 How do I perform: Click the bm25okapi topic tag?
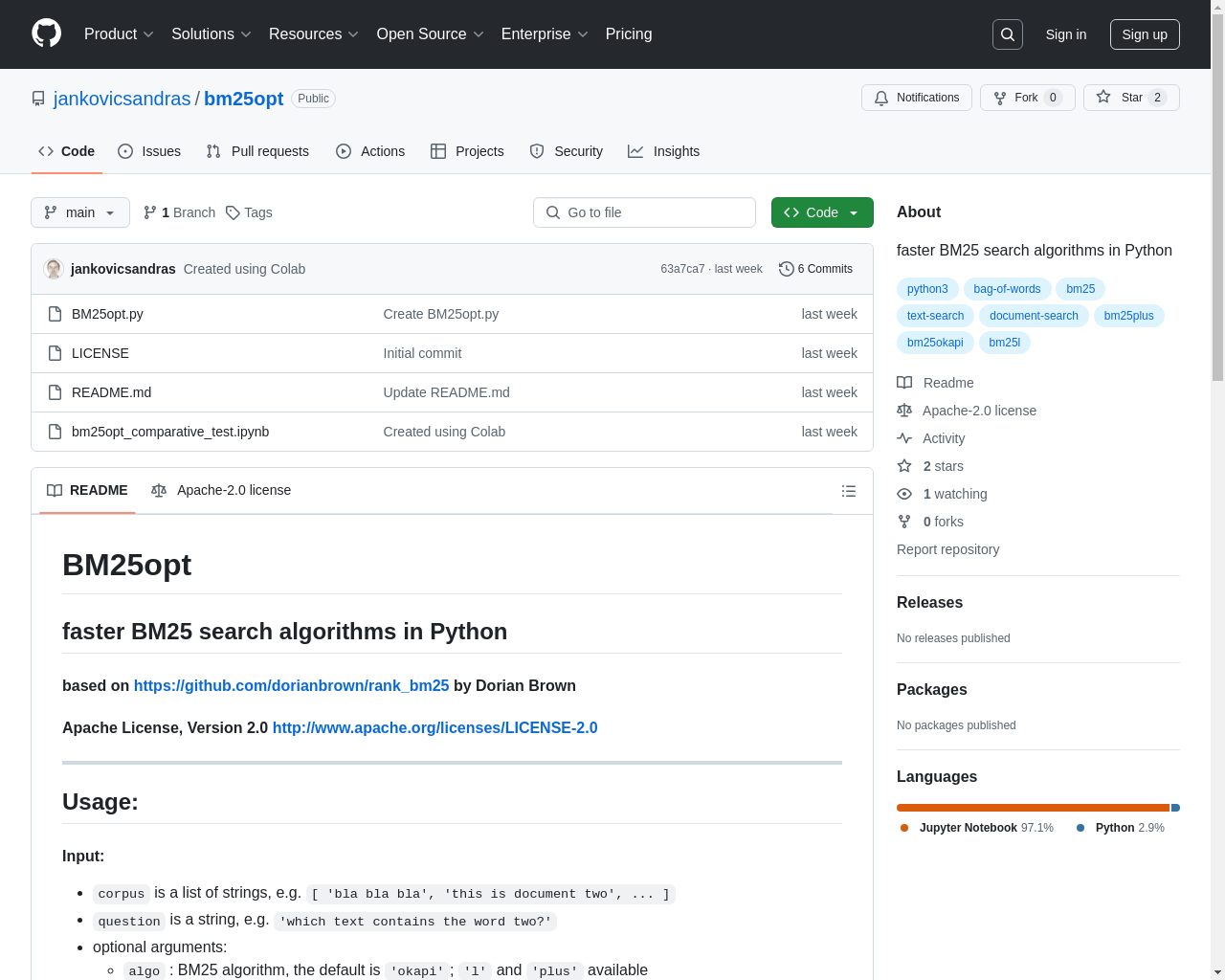[x=935, y=343]
